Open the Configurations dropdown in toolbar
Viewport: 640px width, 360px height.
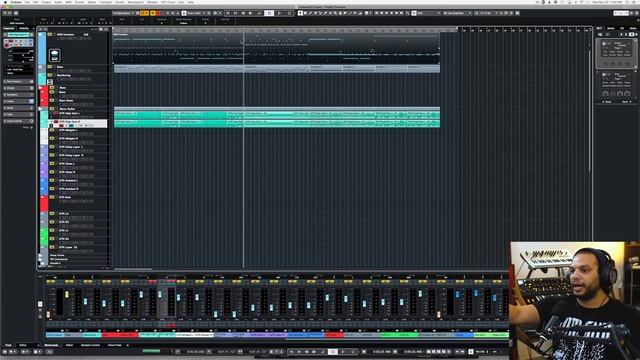tap(124, 13)
